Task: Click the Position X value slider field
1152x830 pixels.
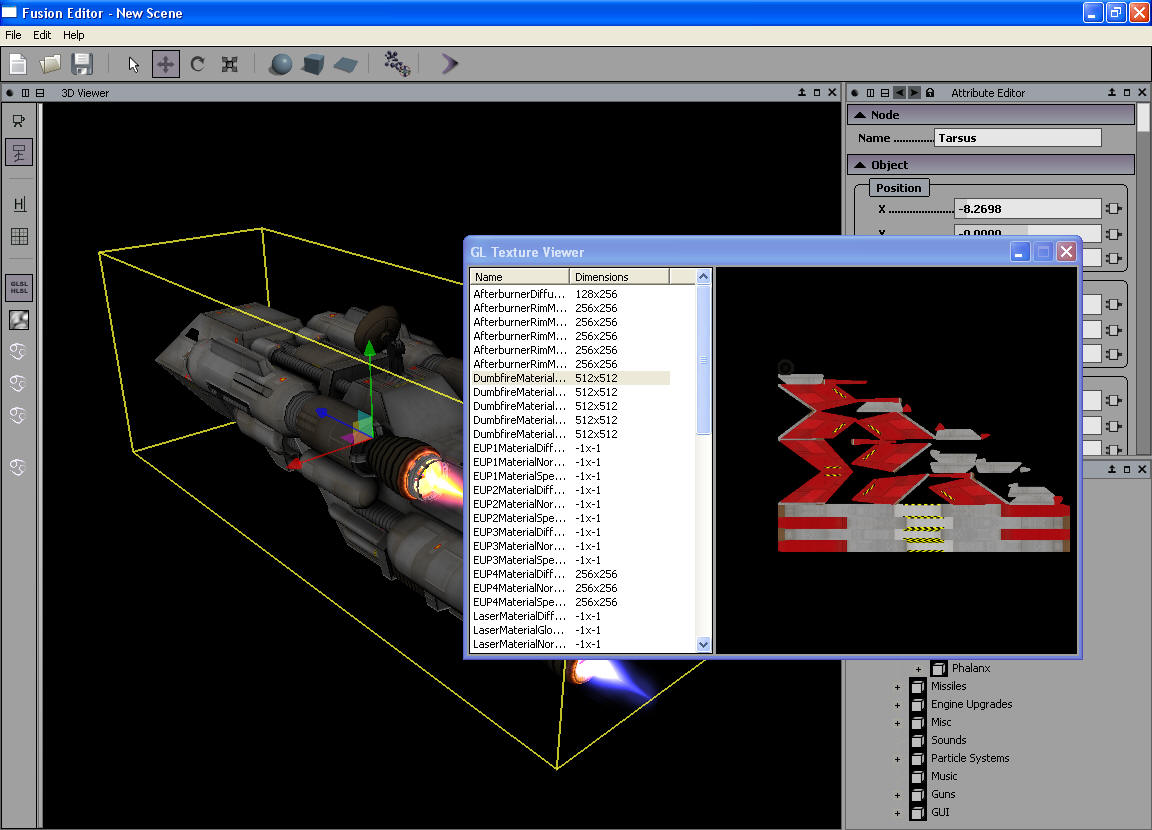Action: (1027, 209)
